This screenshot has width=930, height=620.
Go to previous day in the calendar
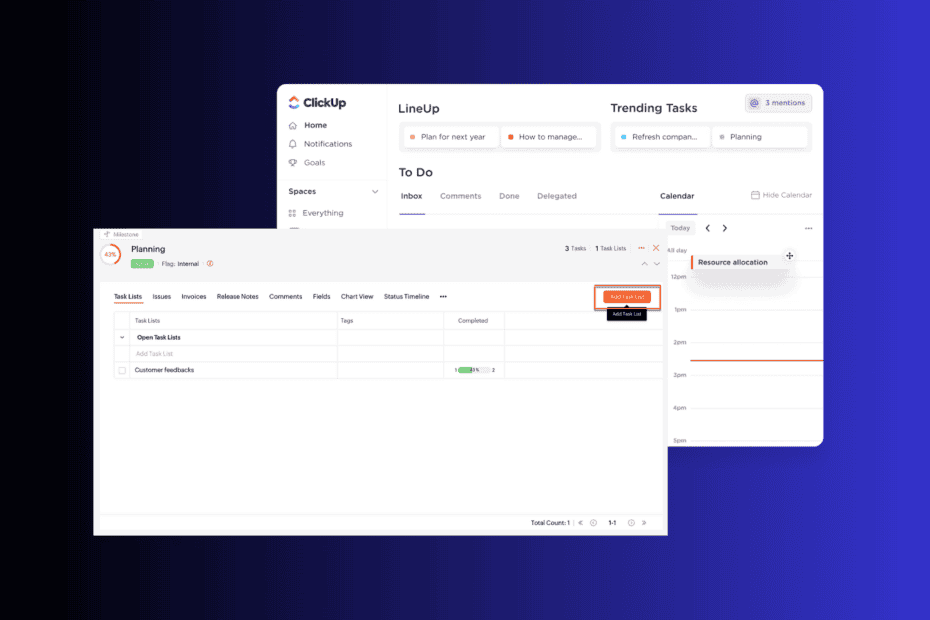pyautogui.click(x=708, y=228)
